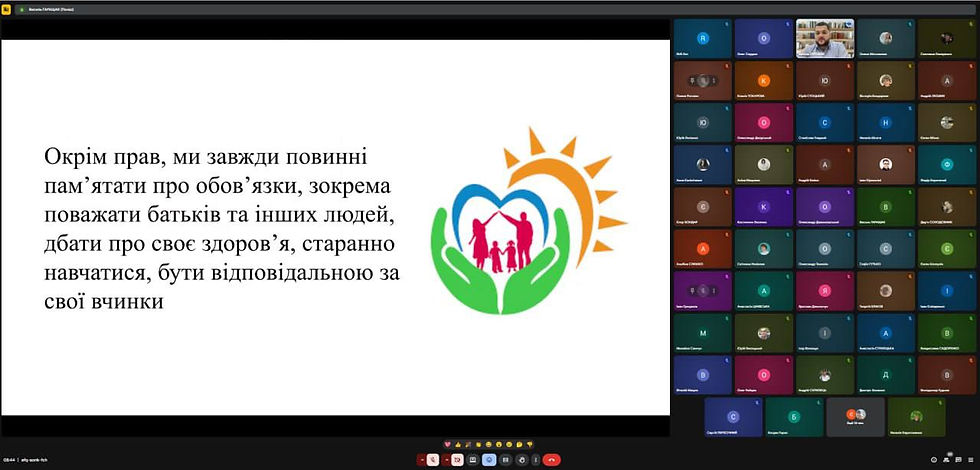Select the live video tile of the speaker

coord(824,39)
